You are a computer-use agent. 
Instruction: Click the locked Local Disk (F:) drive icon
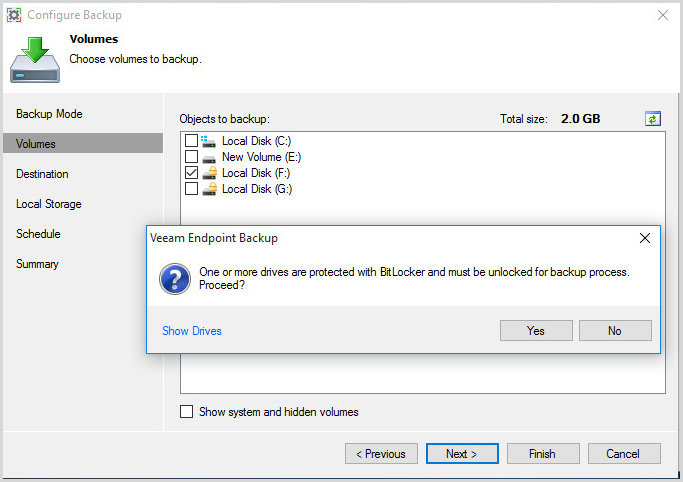209,173
